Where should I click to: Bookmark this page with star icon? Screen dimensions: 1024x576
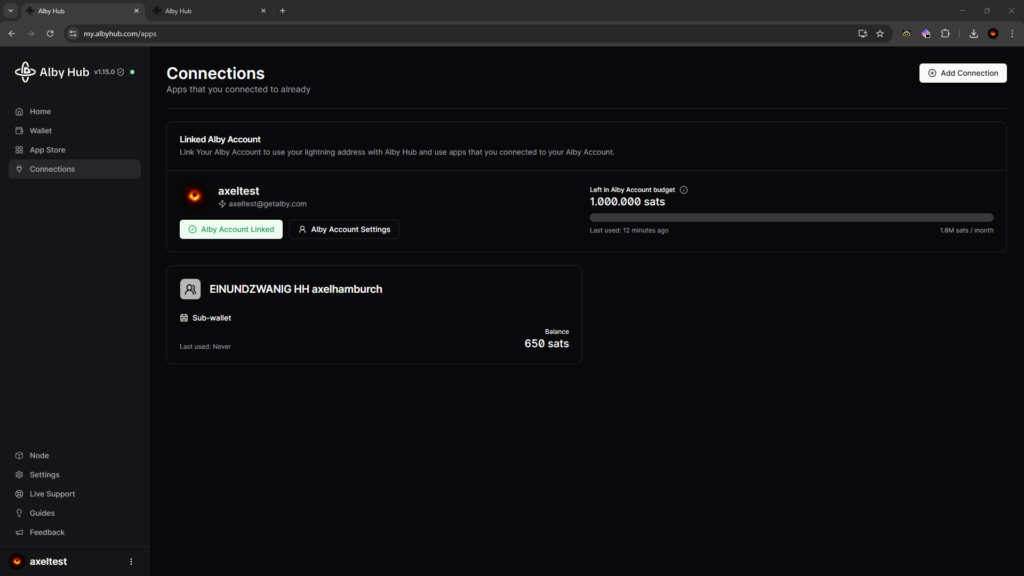880,33
